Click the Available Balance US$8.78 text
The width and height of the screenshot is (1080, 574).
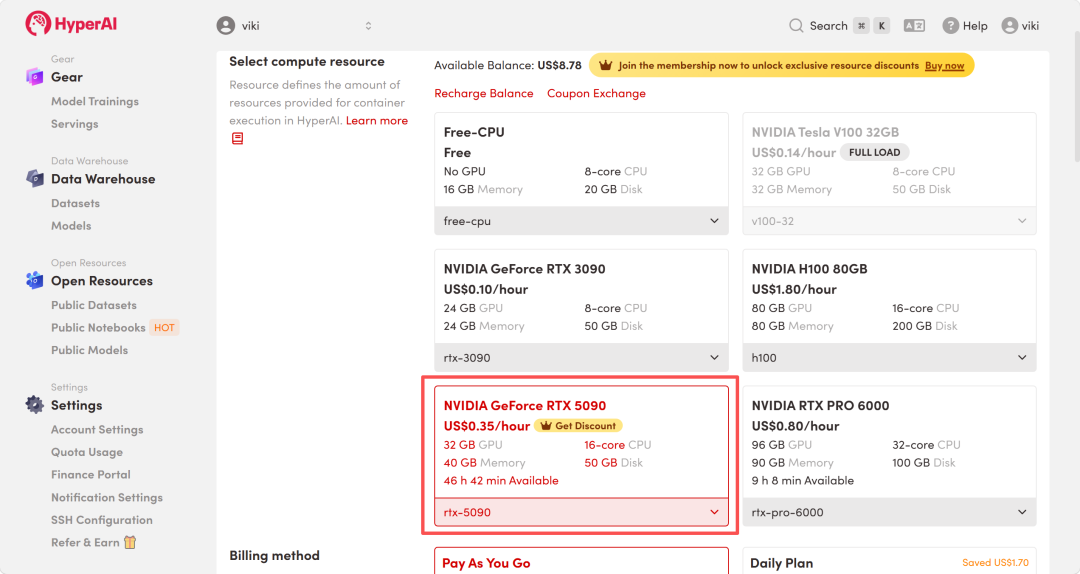coord(508,65)
